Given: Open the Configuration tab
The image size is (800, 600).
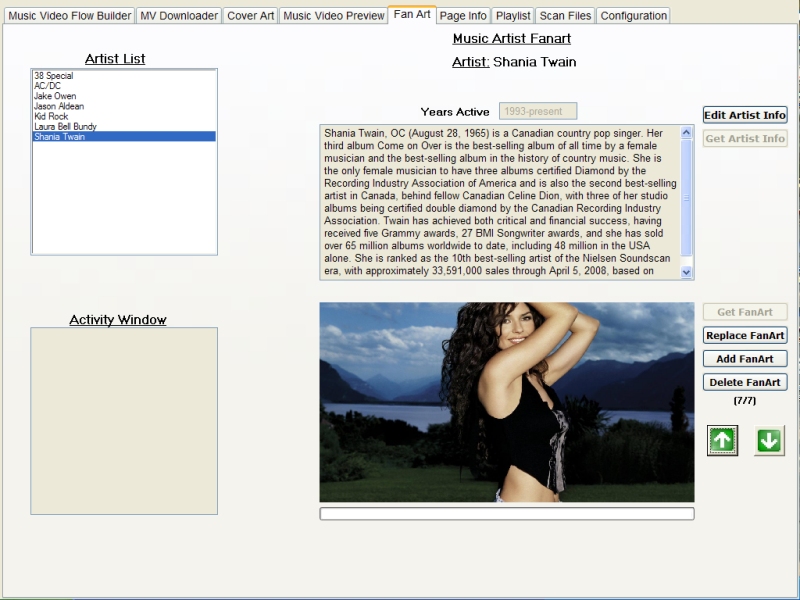Looking at the screenshot, I should 633,16.
